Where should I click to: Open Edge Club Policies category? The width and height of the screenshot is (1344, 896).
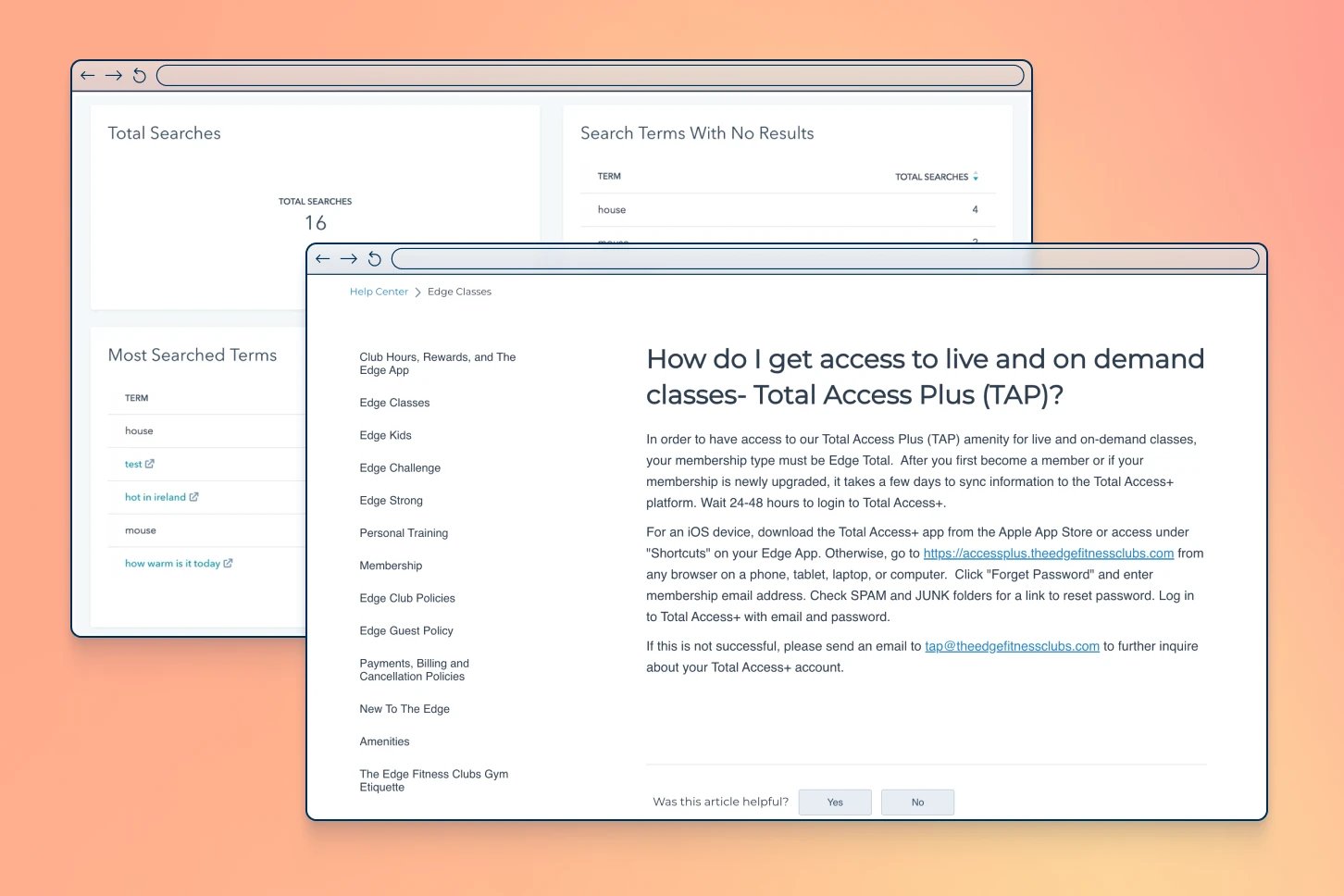point(407,598)
